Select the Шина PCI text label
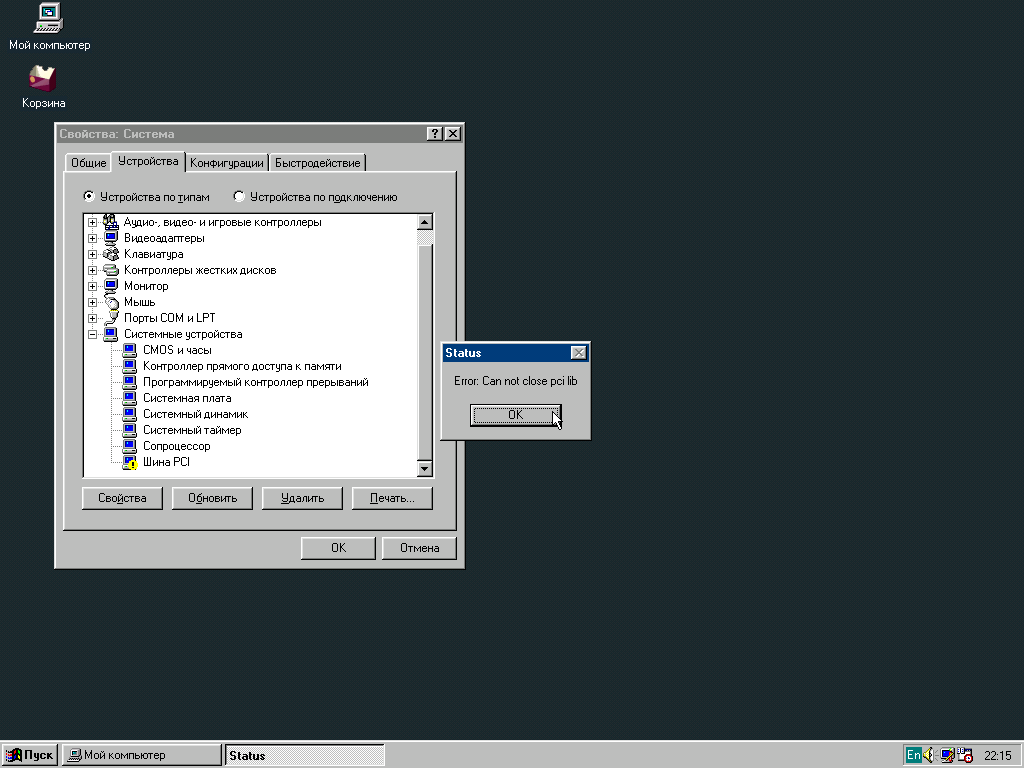Screen dimensions: 1024x768 [x=167, y=462]
